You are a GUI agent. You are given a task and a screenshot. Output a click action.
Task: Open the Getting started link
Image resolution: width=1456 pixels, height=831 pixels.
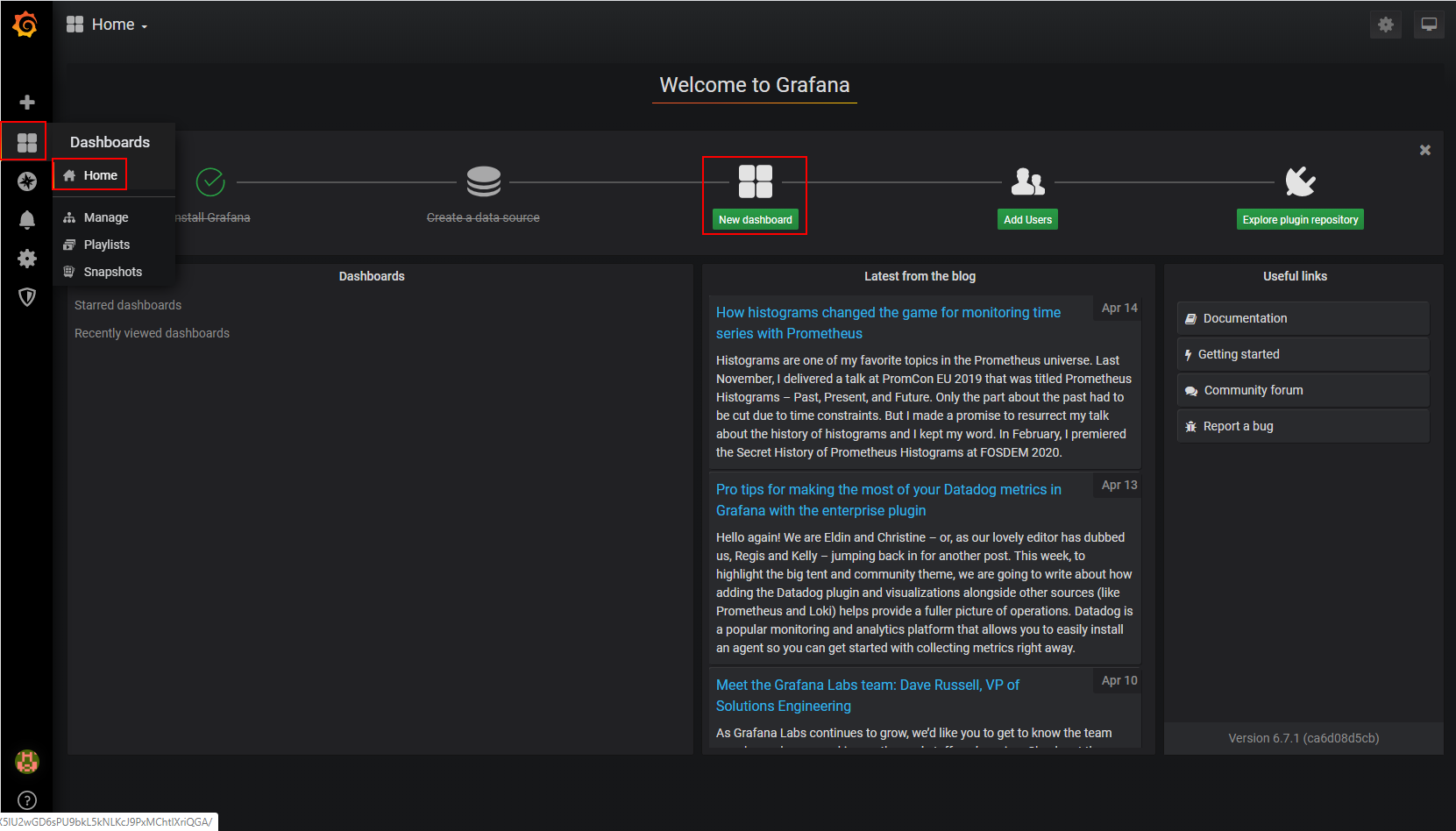click(x=1303, y=354)
